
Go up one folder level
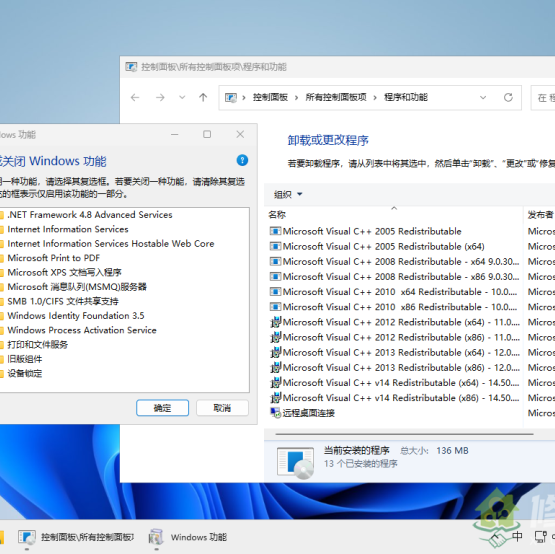203,97
